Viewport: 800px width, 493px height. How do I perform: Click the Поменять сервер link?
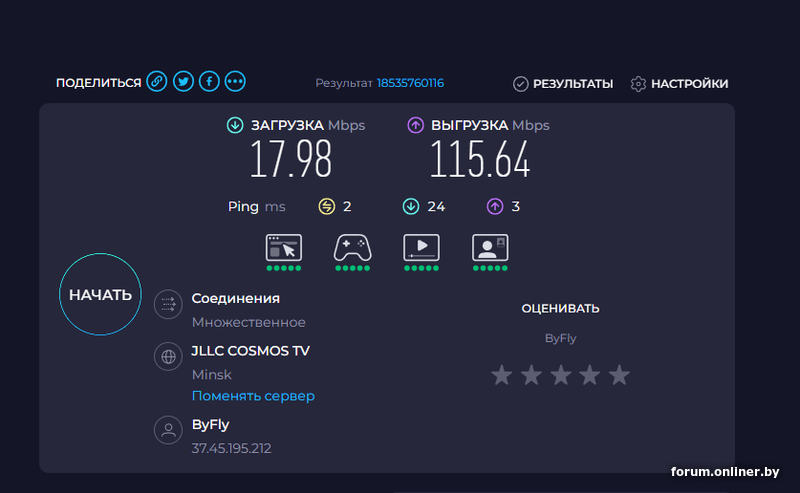click(x=253, y=396)
